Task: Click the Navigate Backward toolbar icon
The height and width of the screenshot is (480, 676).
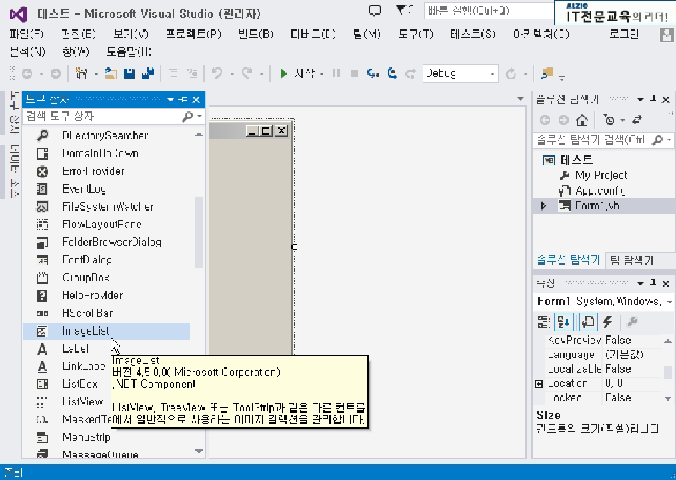Action: click(x=27, y=74)
